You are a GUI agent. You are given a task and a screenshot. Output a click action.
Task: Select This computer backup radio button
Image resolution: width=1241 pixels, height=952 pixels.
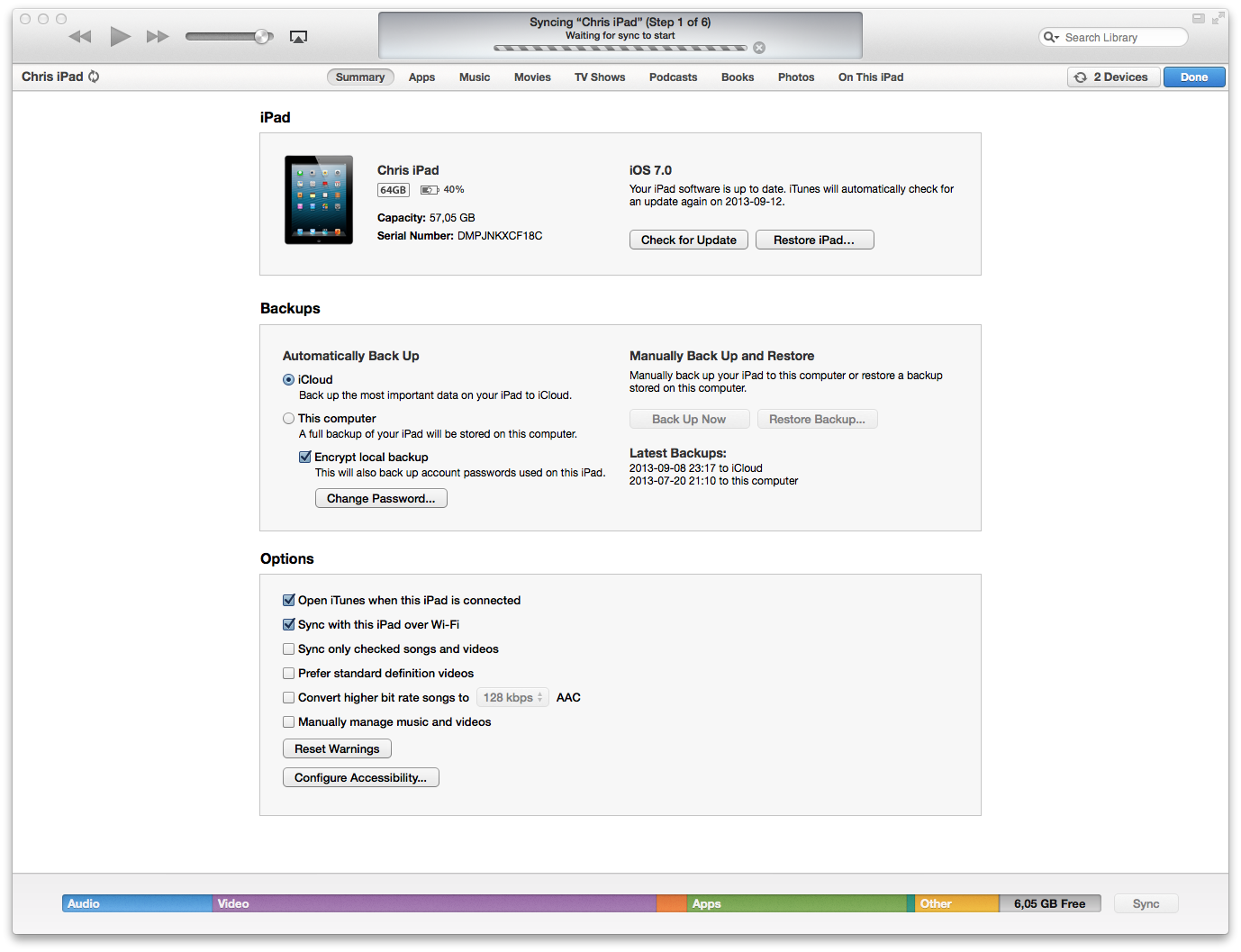[288, 419]
